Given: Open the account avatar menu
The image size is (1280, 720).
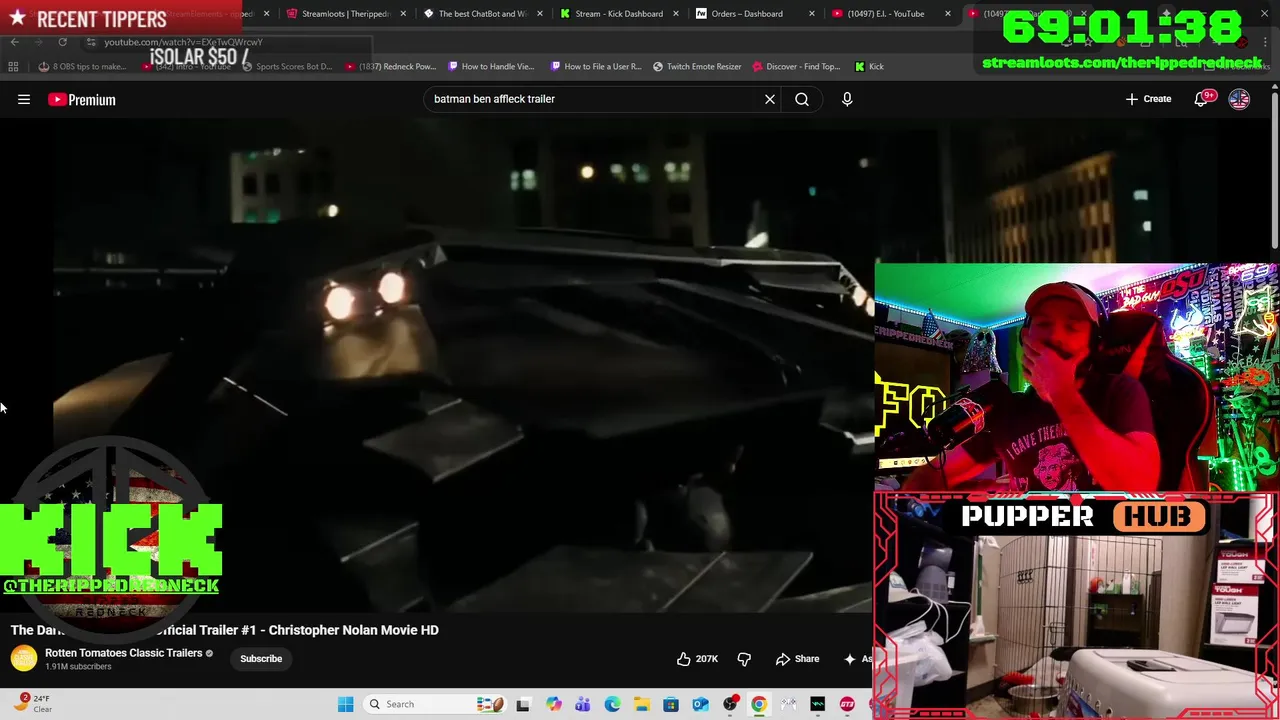Looking at the screenshot, I should 1239,99.
